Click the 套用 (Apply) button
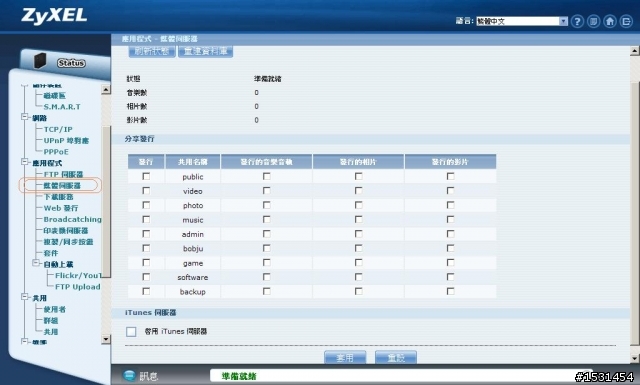 click(x=345, y=358)
